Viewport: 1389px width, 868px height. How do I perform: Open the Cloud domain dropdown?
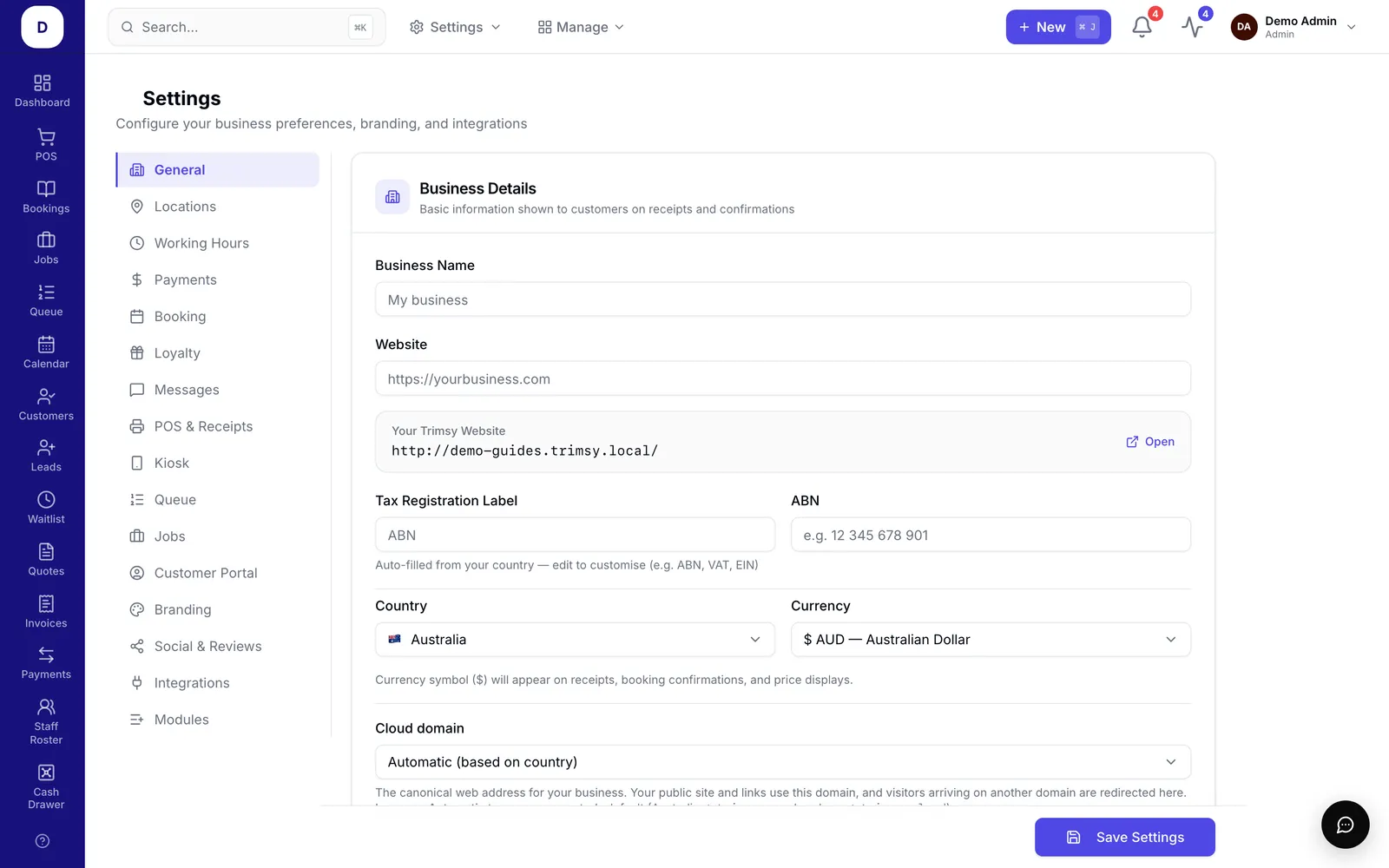click(x=783, y=762)
